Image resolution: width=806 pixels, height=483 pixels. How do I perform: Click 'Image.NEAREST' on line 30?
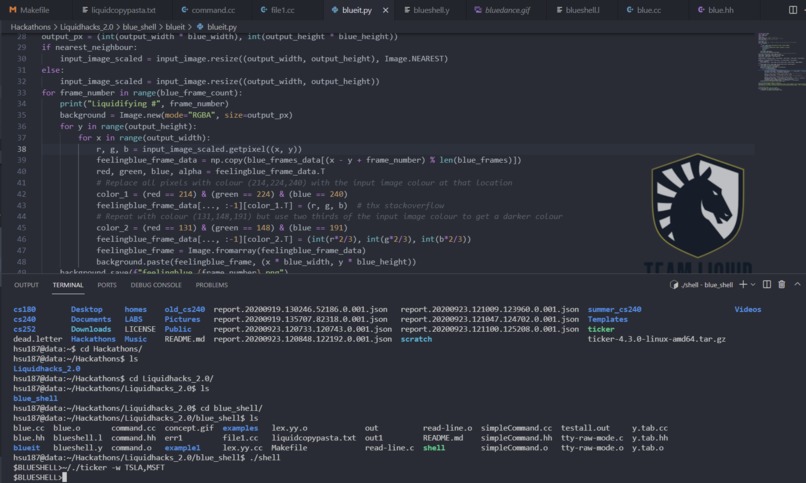414,59
